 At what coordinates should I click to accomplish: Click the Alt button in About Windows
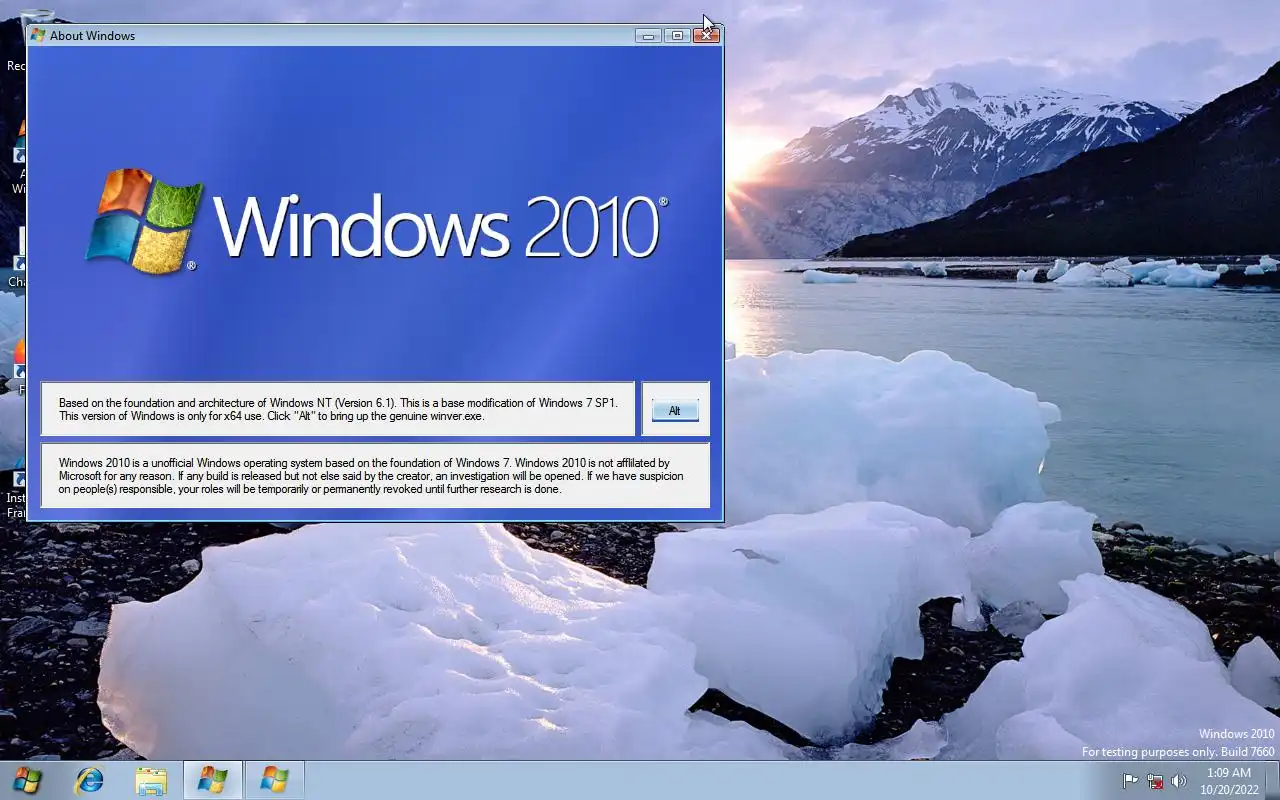click(675, 411)
